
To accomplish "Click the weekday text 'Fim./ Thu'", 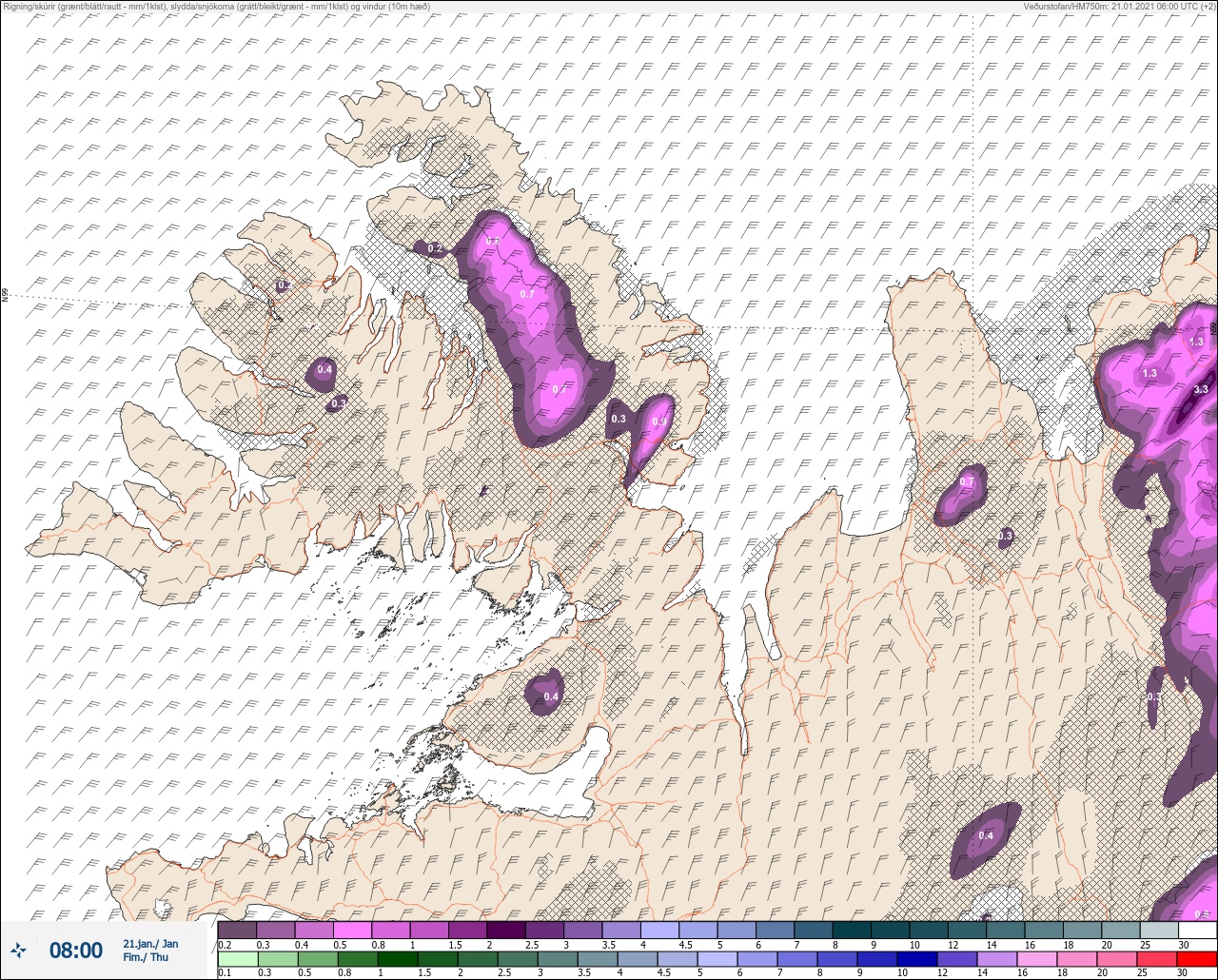I will pyautogui.click(x=146, y=957).
